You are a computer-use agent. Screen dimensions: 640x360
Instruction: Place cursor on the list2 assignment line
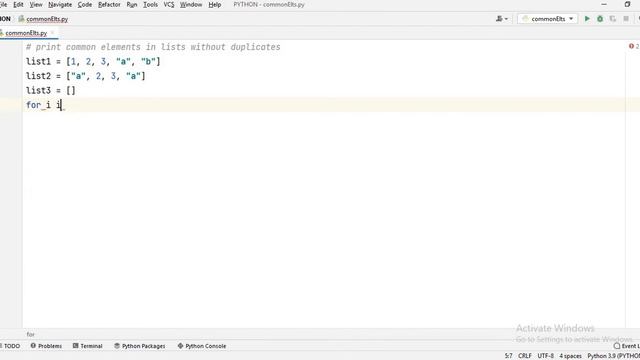[86, 76]
